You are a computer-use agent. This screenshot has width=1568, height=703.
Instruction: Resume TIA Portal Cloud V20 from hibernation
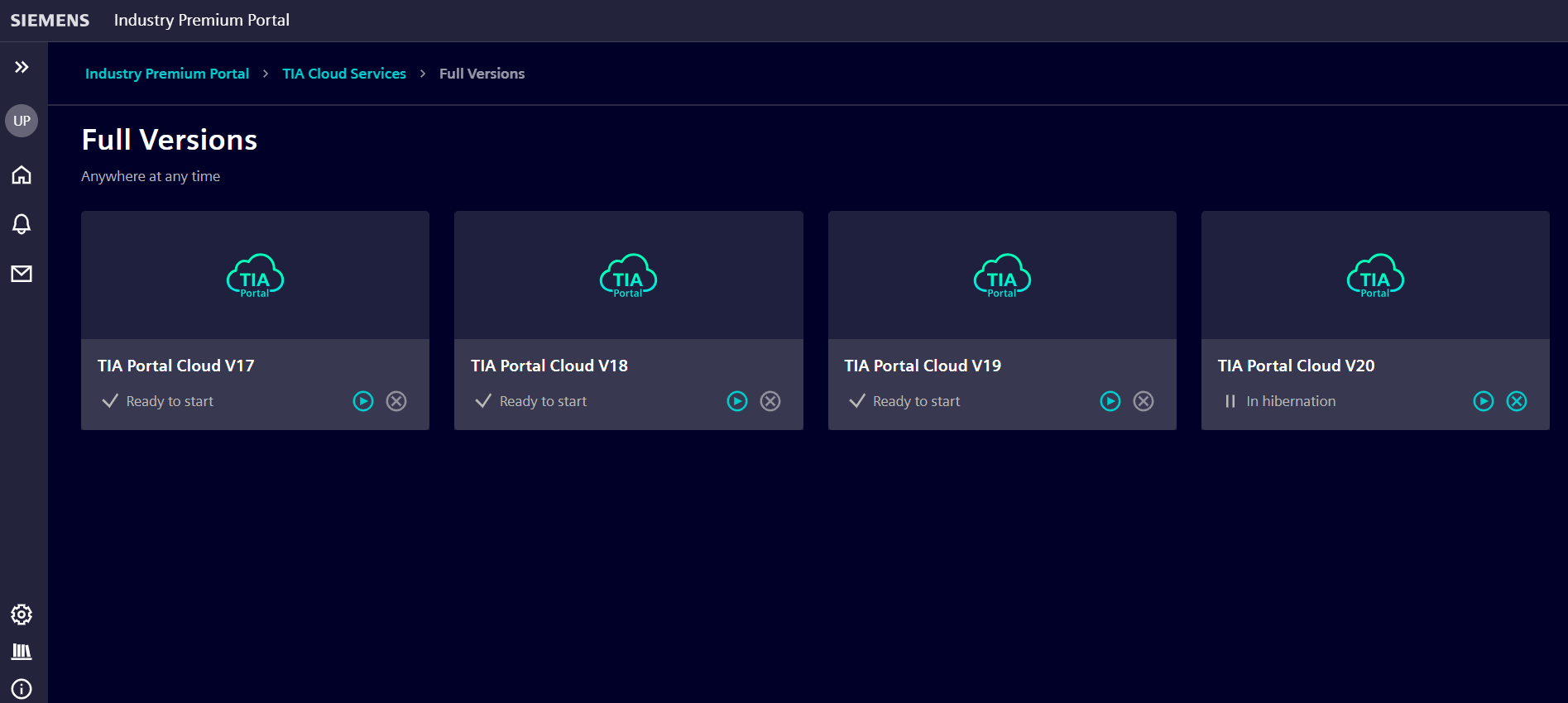click(x=1484, y=401)
